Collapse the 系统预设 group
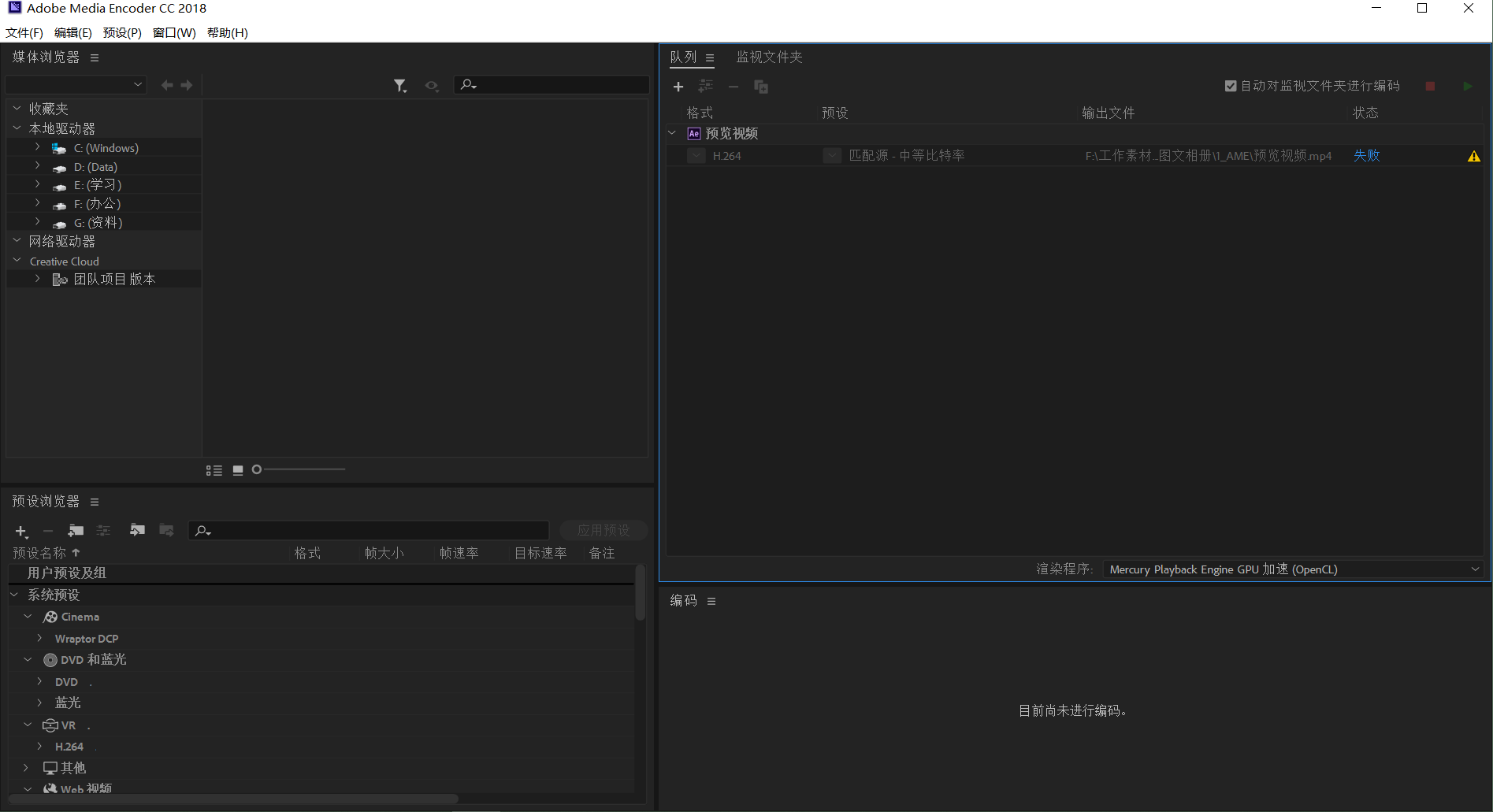The image size is (1493, 812). point(14,595)
